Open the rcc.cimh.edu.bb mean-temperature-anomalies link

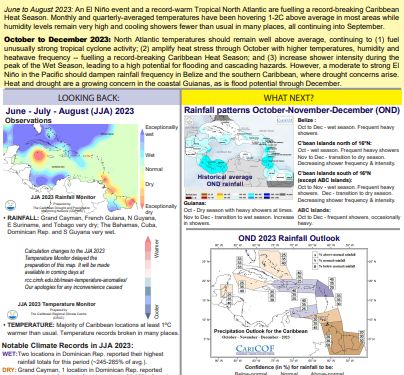click(76, 280)
